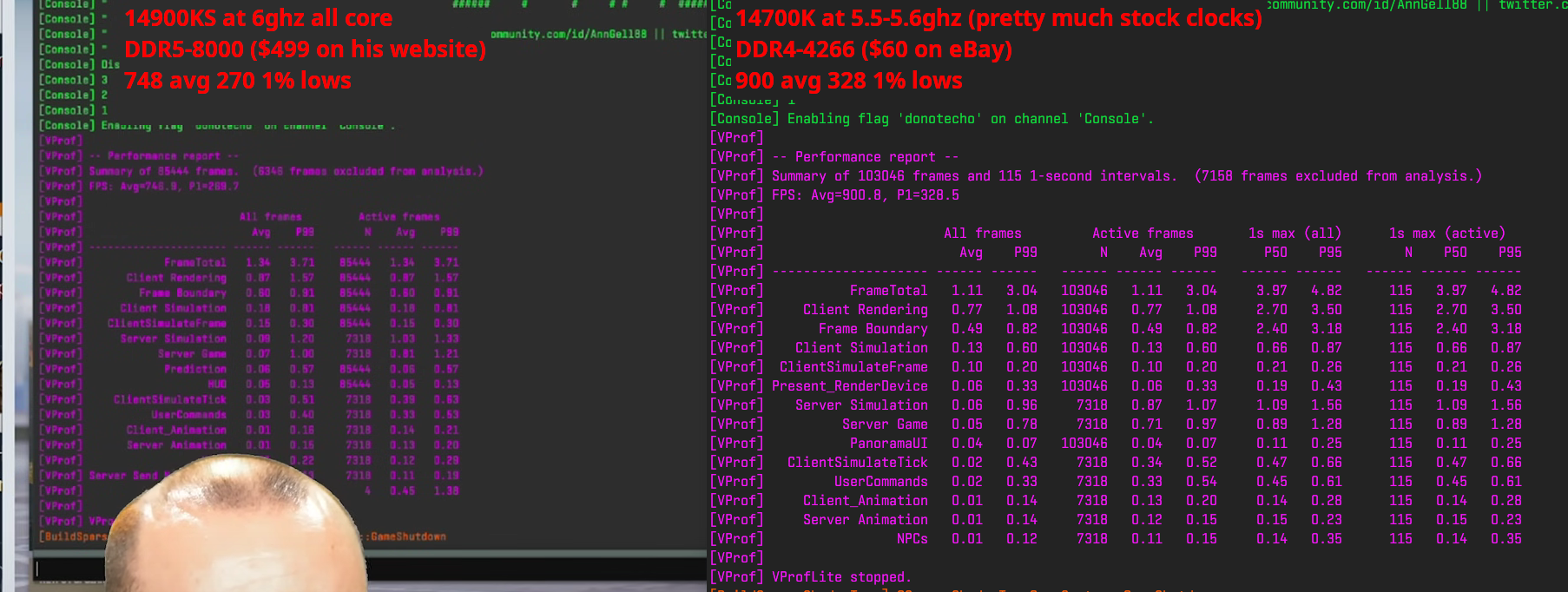Click 'Present_RenderDevice' row label
Viewport: 1568px width, 592px height.
tap(850, 386)
